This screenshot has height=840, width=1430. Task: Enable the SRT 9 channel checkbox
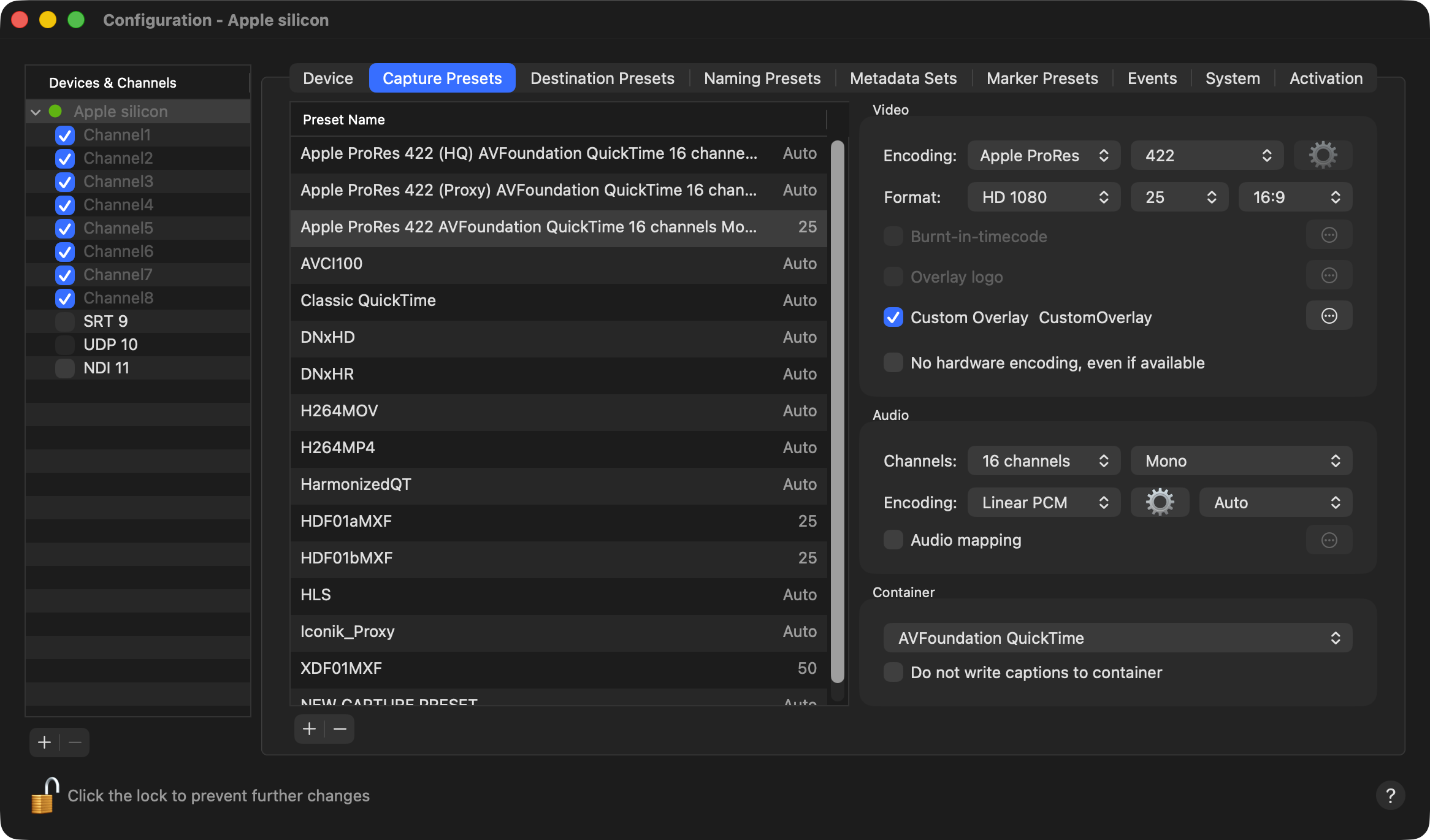point(64,321)
